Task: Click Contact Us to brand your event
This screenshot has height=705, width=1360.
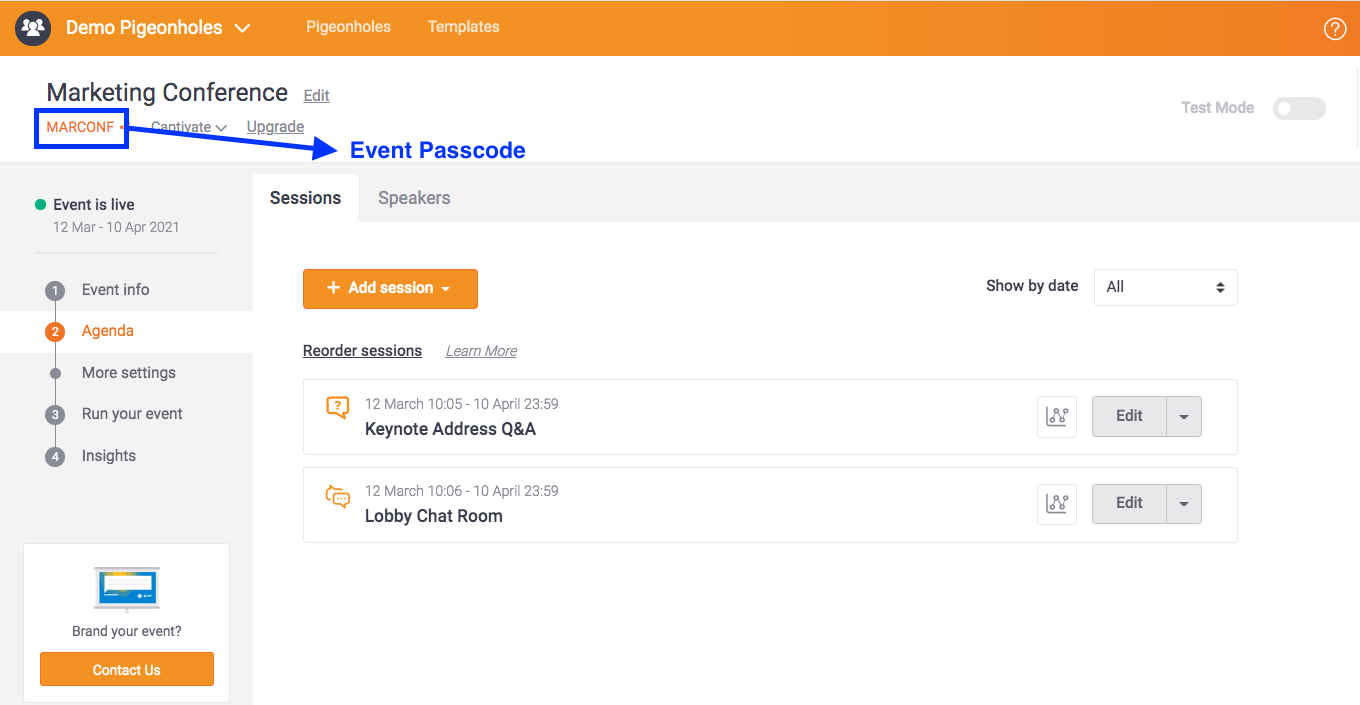Action: point(126,669)
